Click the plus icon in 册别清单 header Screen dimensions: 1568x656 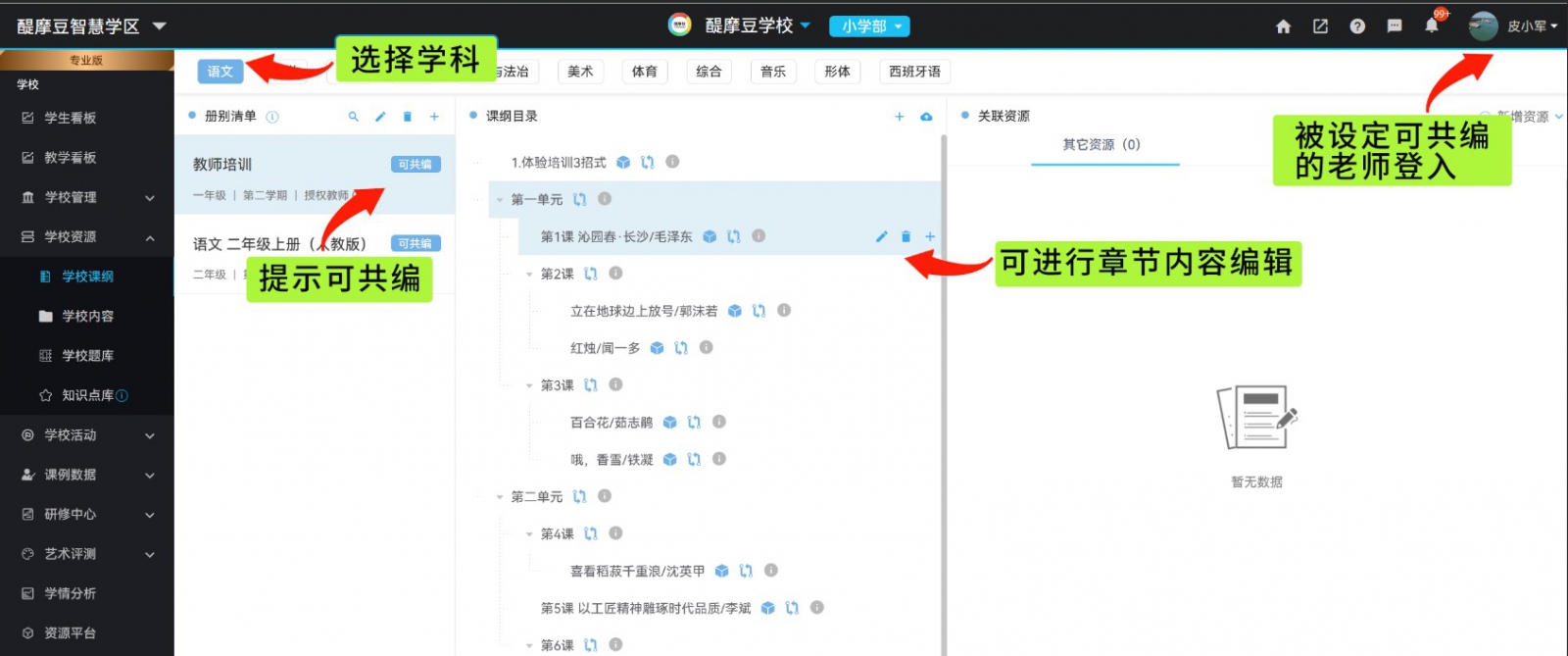(x=434, y=117)
